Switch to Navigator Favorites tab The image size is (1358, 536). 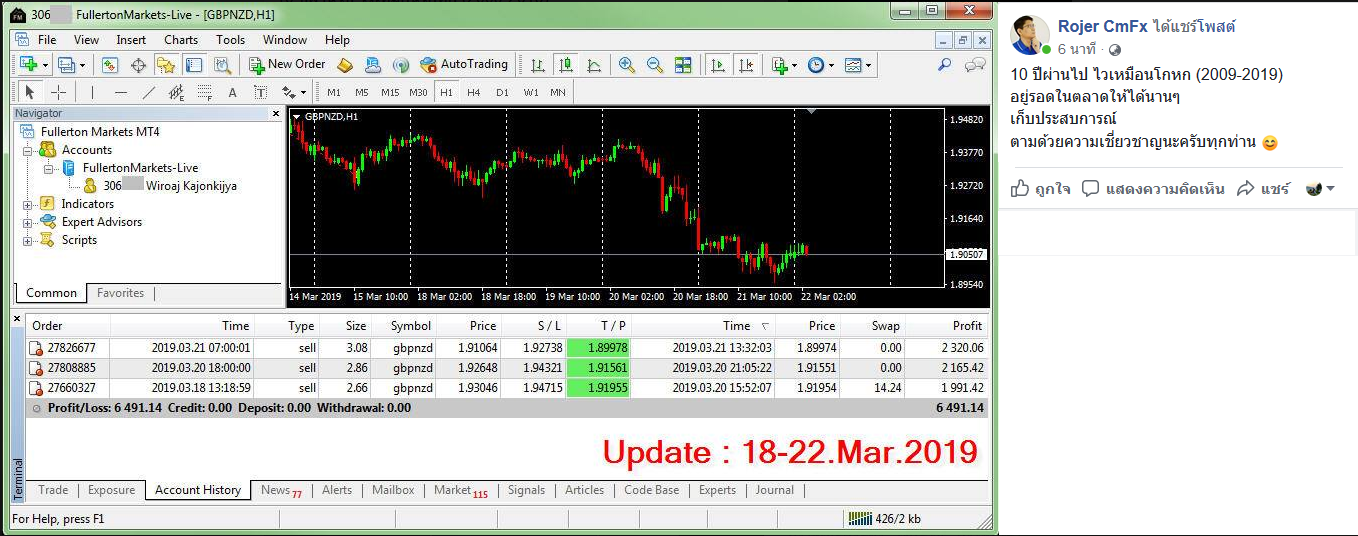coord(120,293)
